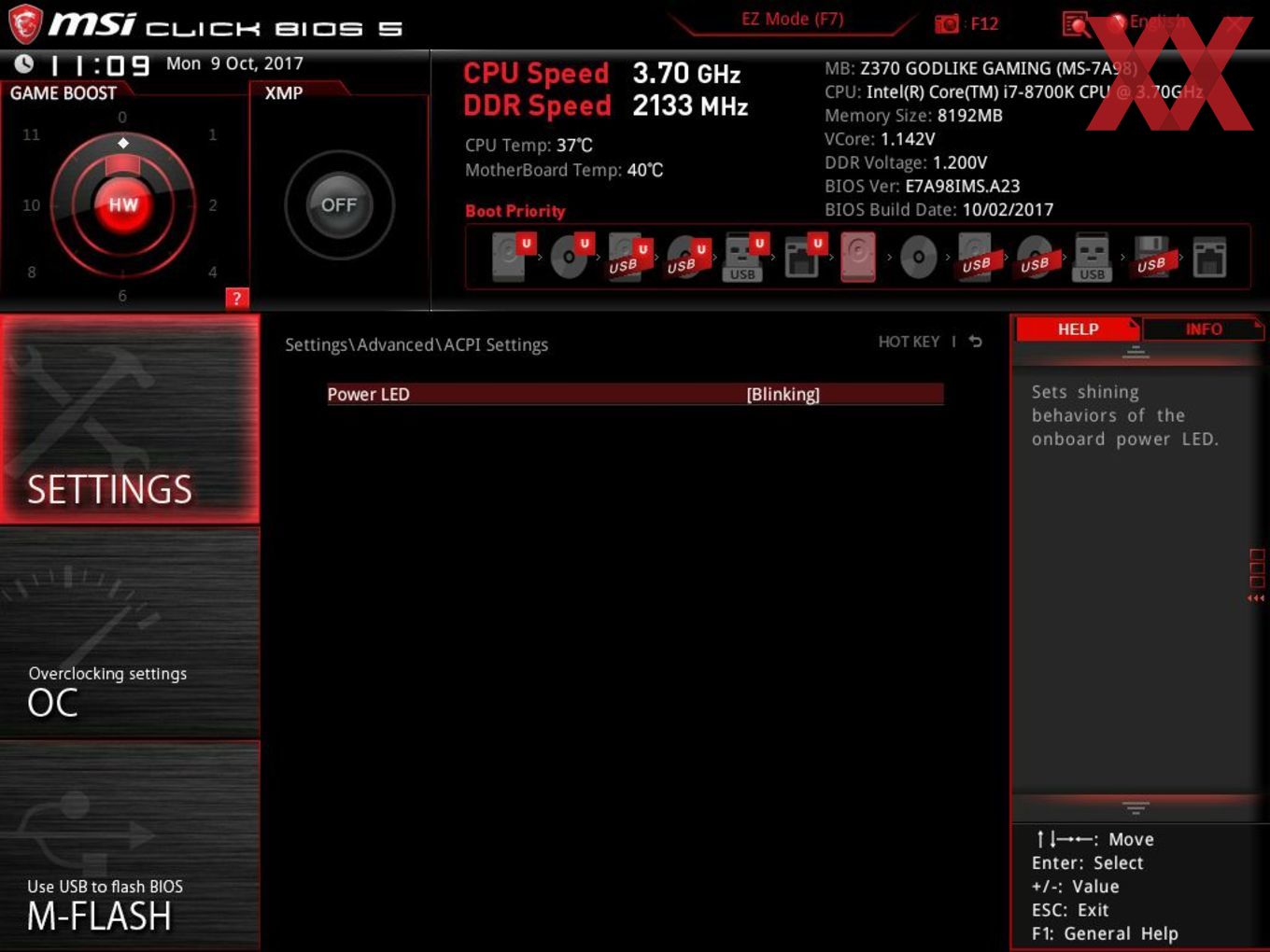Switch to the INFO tab
The image size is (1270, 952).
coord(1204,329)
